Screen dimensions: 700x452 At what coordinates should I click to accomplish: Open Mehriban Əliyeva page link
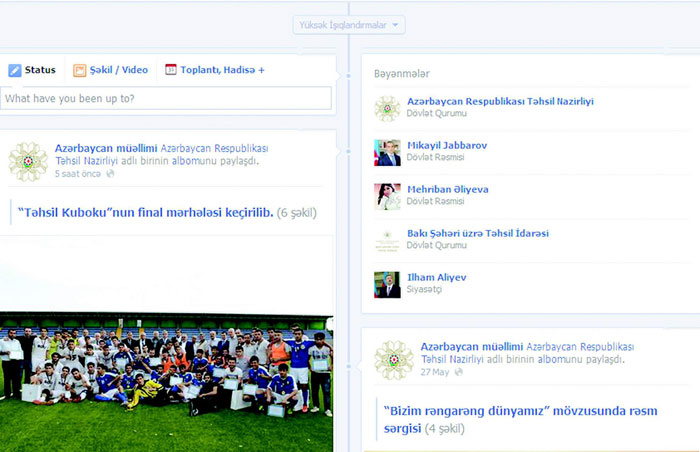[x=448, y=189]
